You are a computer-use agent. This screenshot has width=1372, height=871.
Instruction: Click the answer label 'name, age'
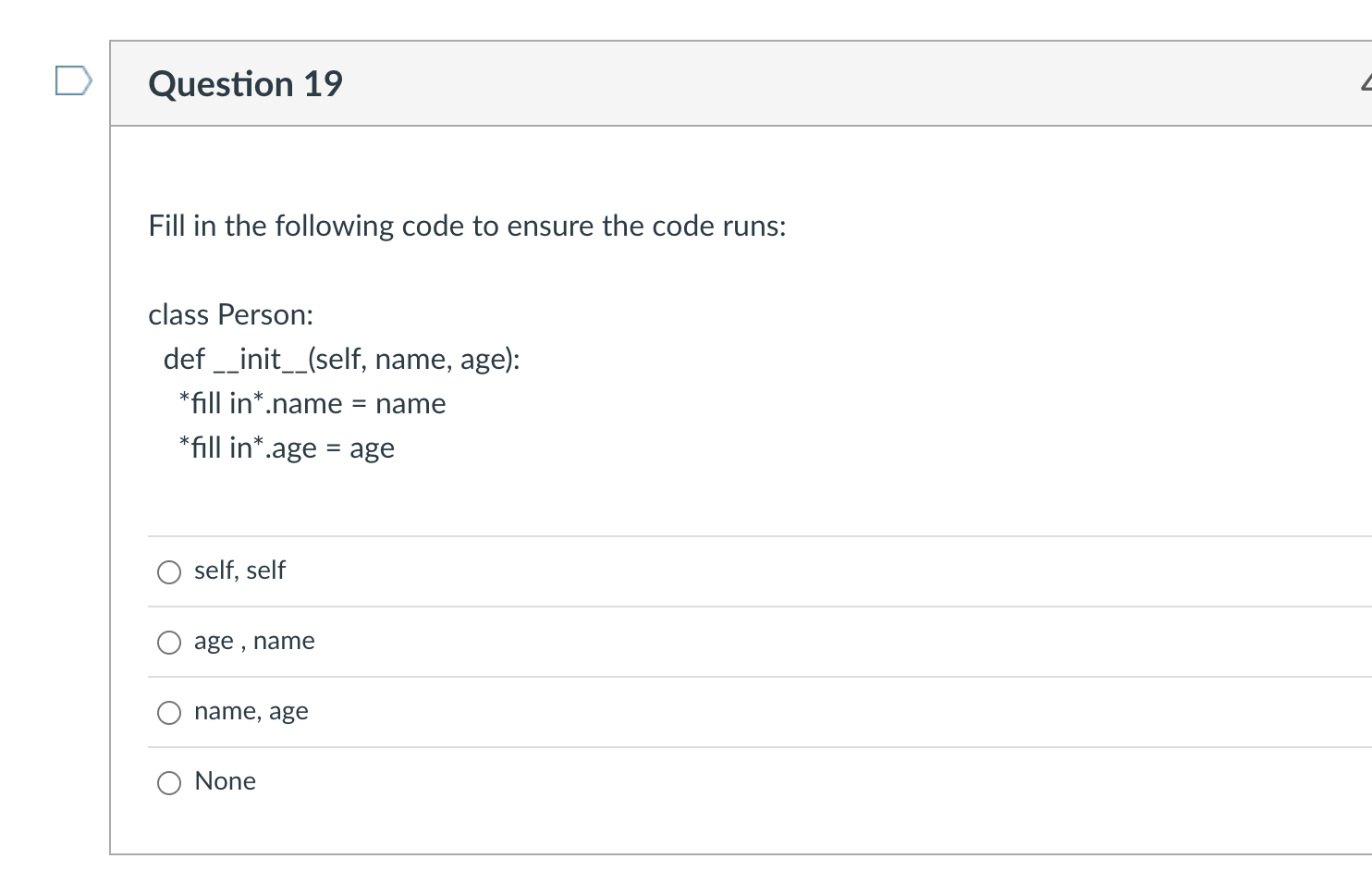251,711
